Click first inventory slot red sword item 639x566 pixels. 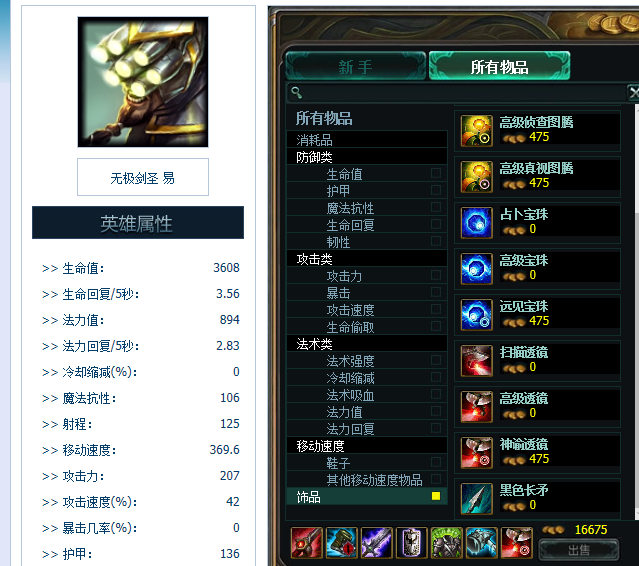[307, 542]
